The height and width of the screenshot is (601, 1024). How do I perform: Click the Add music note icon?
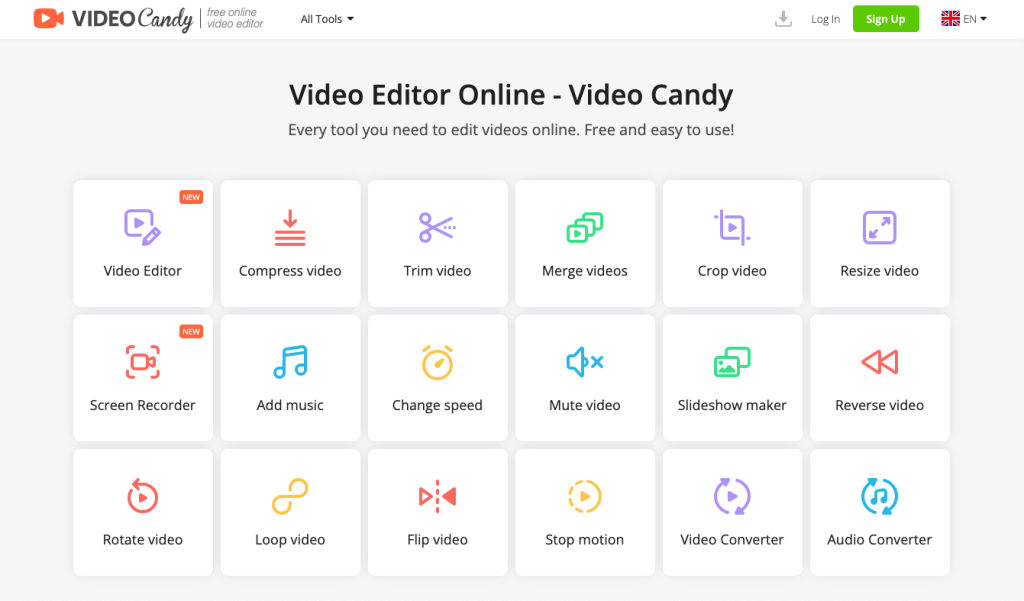(290, 361)
